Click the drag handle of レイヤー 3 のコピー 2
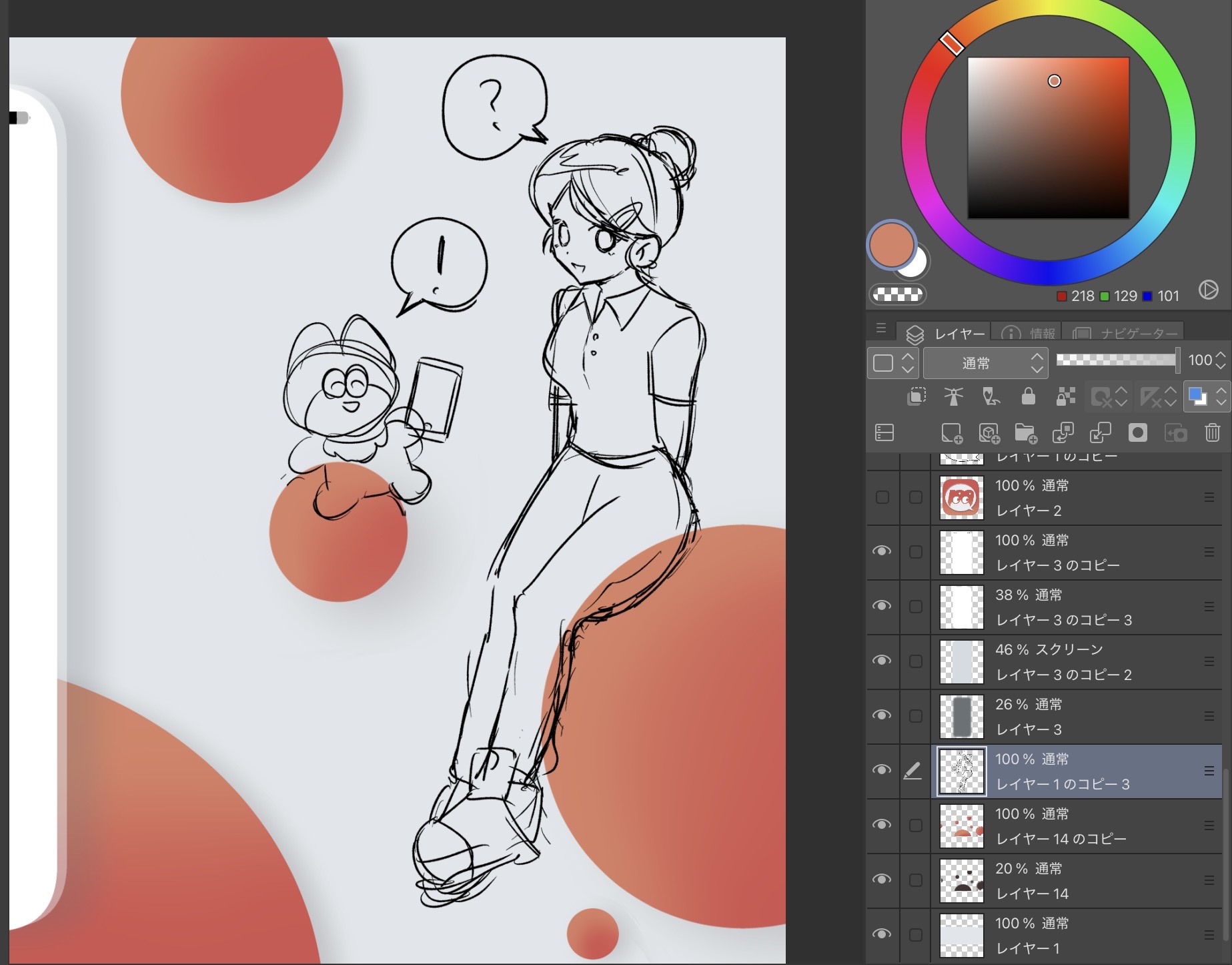The height and width of the screenshot is (965, 1232). 1209,661
